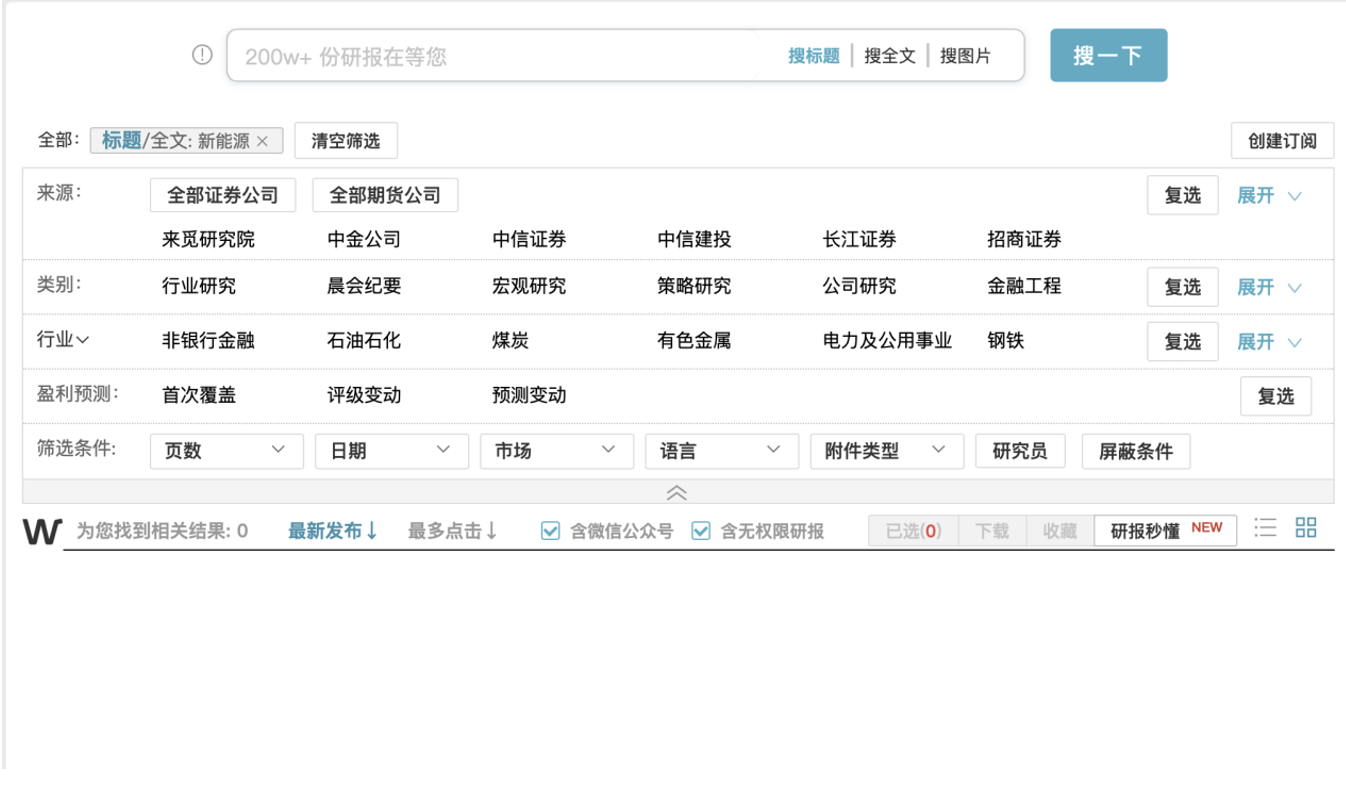Expand the 行业 category list

1269,342
